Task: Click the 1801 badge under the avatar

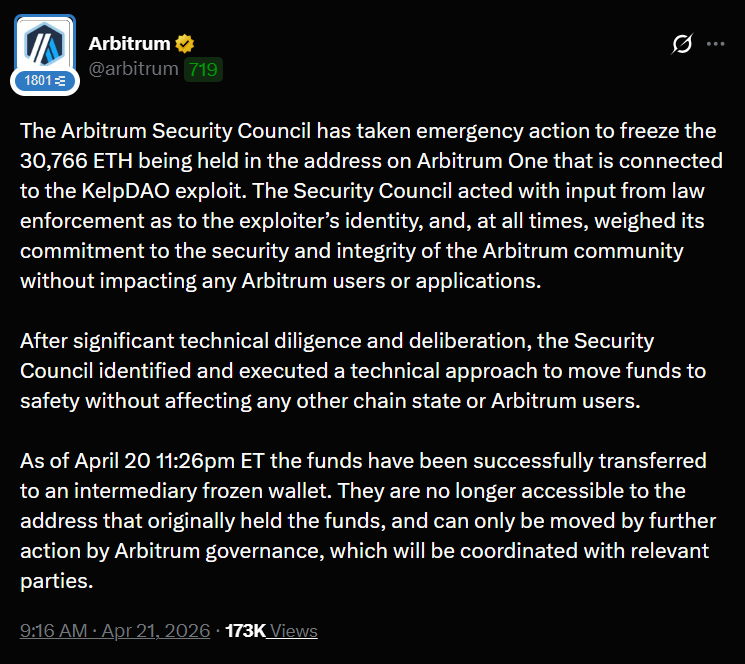Action: point(44,79)
